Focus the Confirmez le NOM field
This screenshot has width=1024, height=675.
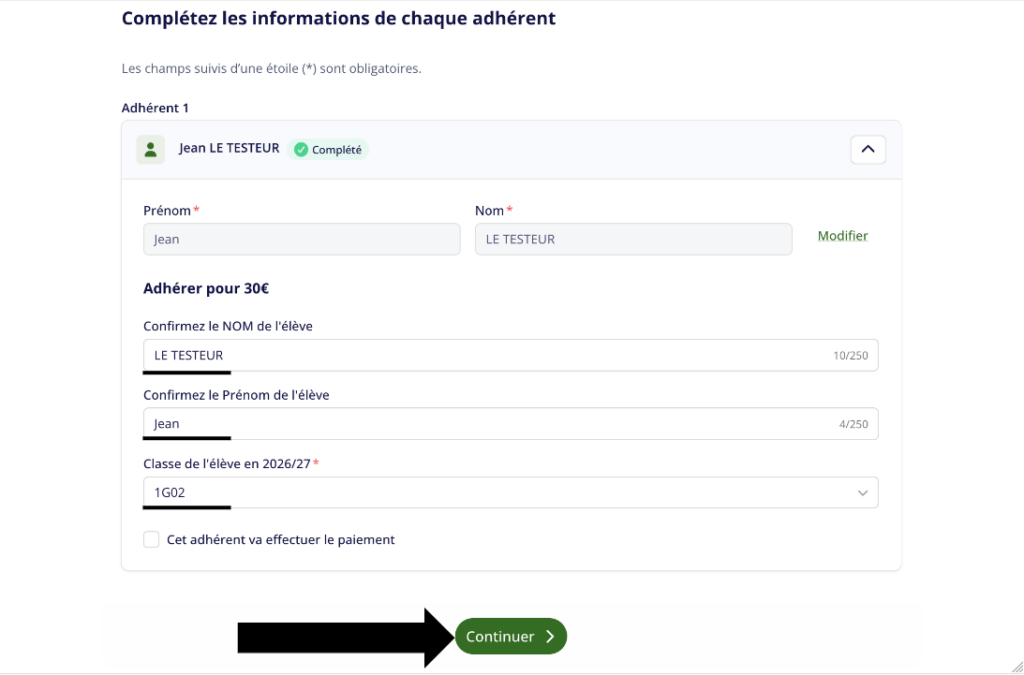pyautogui.click(x=511, y=355)
